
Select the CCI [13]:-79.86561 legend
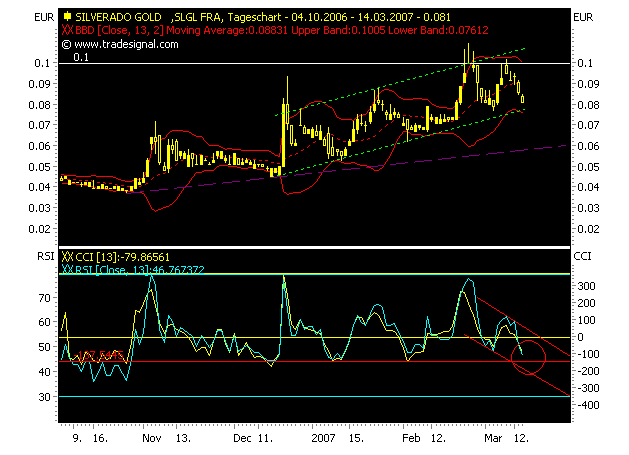pyautogui.click(x=122, y=257)
